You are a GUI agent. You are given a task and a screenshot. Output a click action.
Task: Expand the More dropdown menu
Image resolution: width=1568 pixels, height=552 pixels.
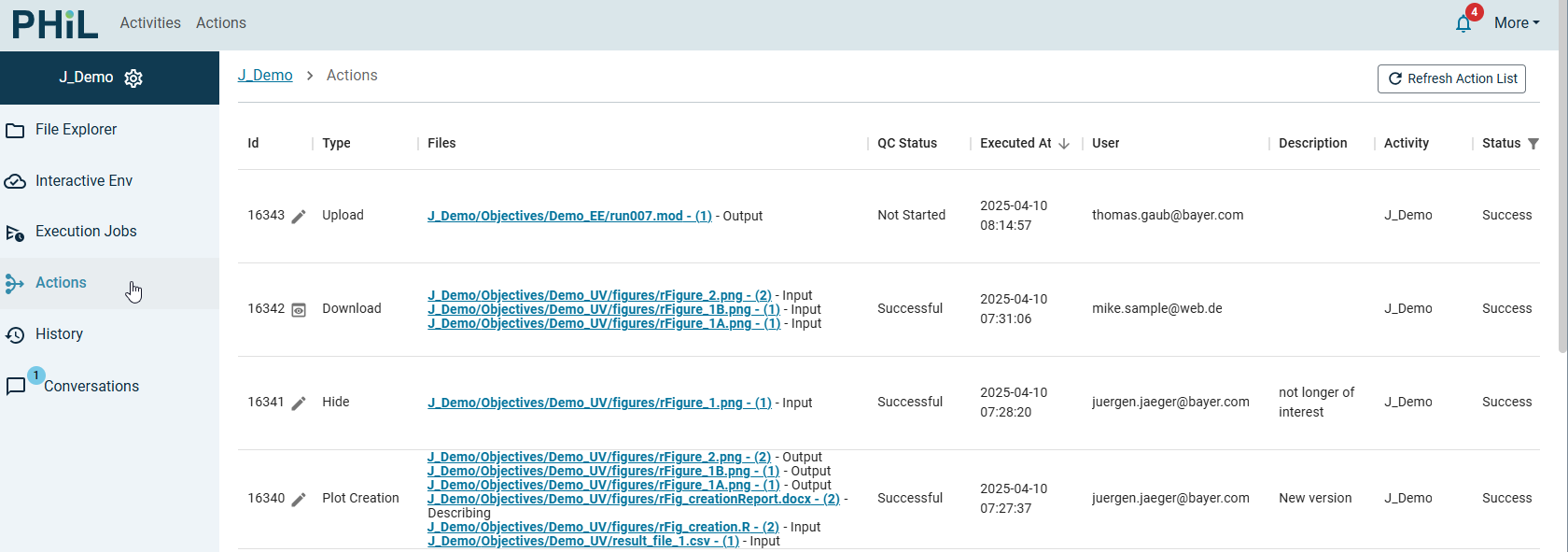click(x=1516, y=23)
